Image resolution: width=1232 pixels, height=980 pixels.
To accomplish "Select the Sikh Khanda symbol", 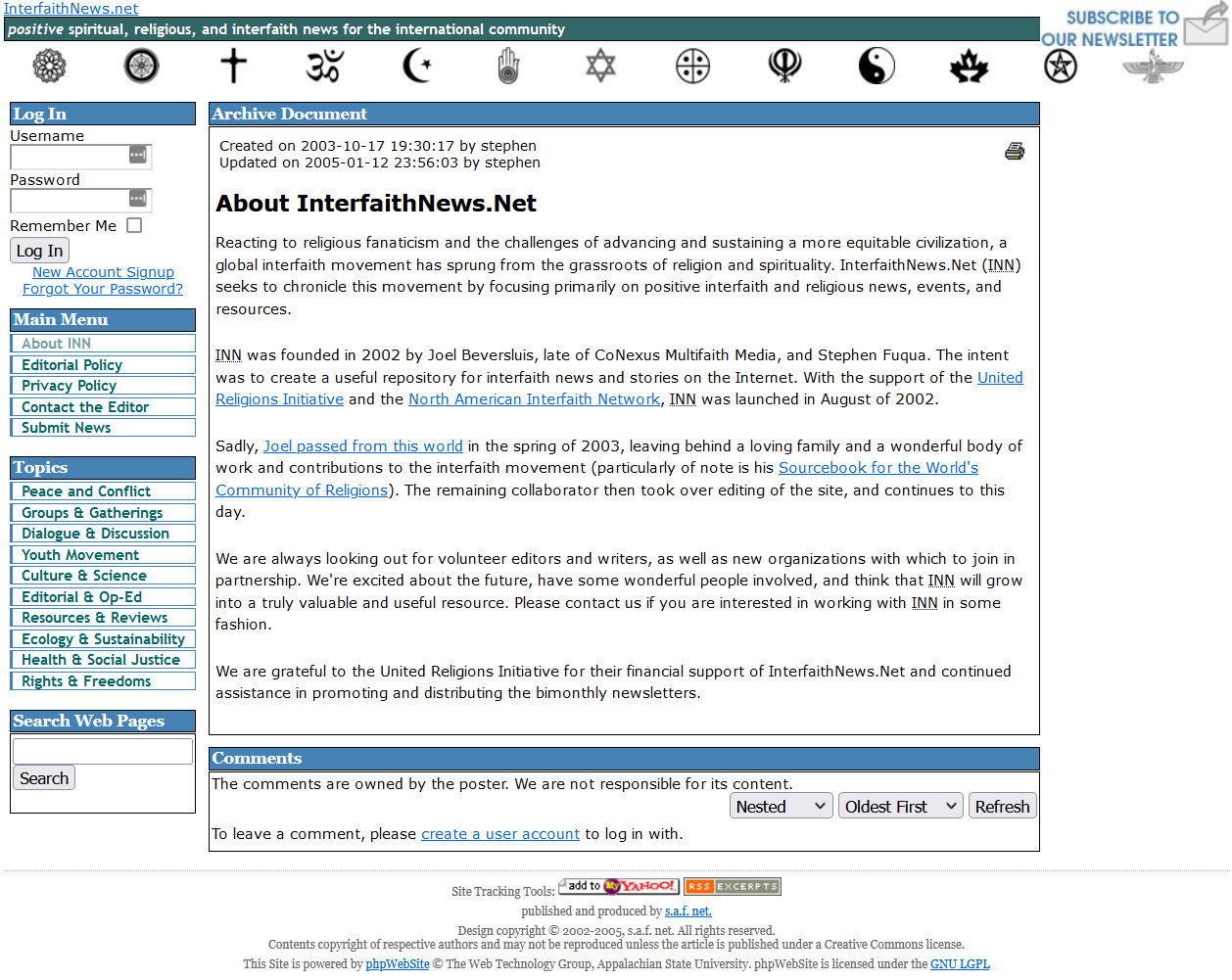I will (x=784, y=66).
